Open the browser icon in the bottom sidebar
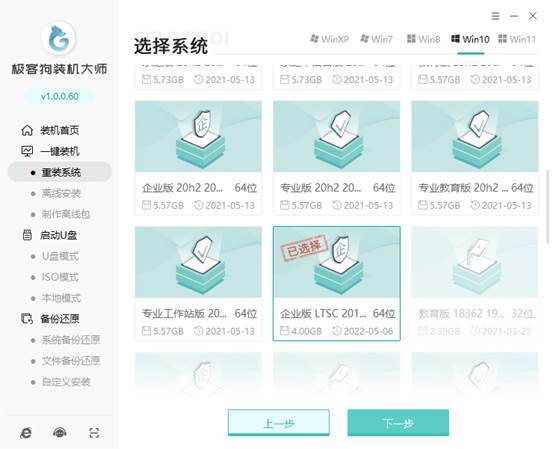The width and height of the screenshot is (553, 449). pyautogui.click(x=26, y=432)
